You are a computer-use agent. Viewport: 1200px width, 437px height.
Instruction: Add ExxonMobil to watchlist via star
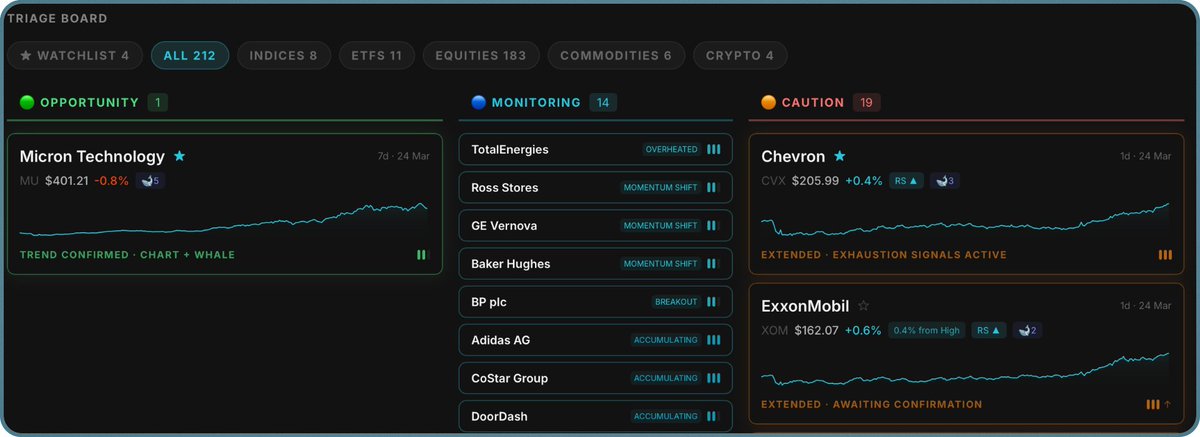coord(864,306)
